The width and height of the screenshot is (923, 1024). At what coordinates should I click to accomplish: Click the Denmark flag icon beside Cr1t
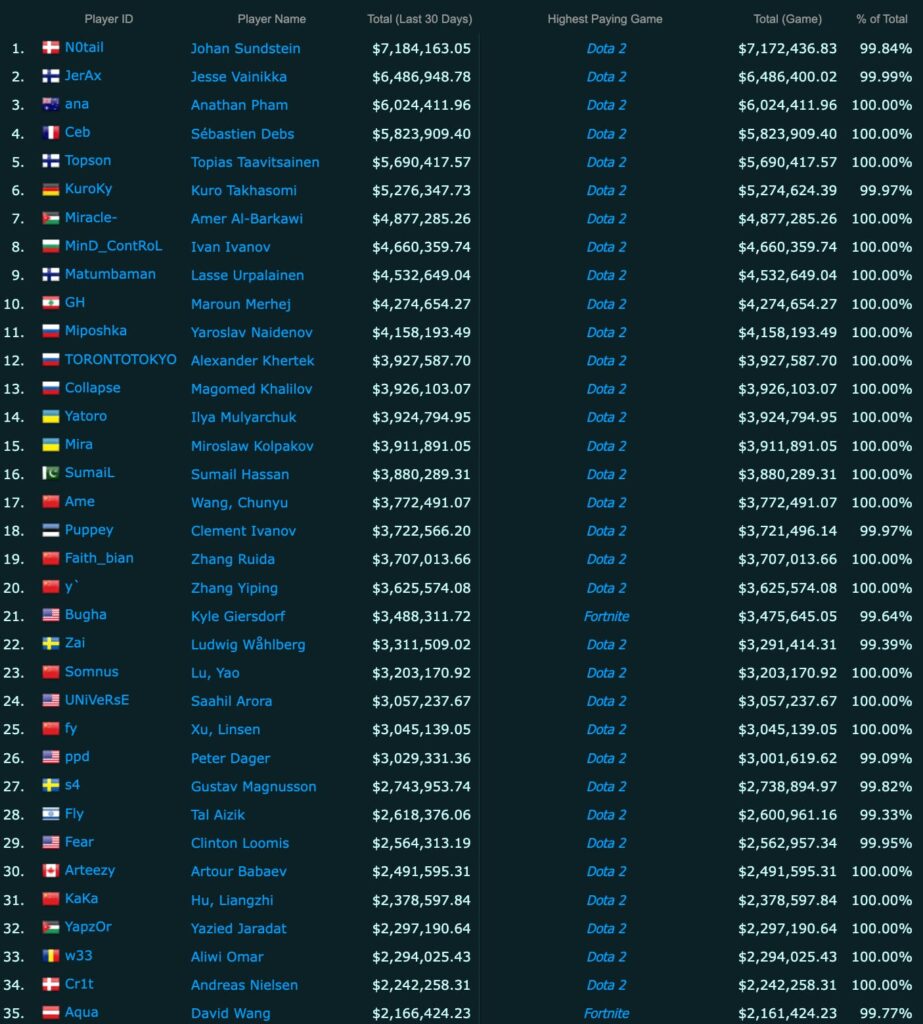tap(51, 984)
